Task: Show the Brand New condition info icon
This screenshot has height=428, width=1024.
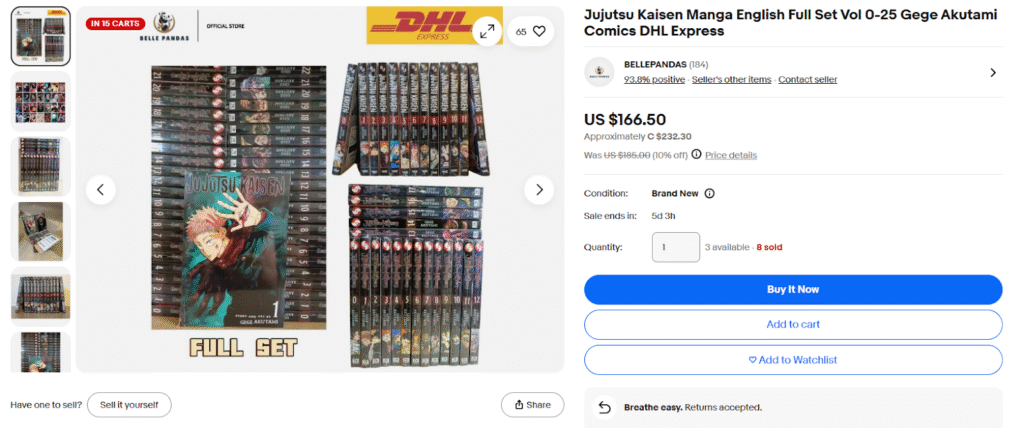Action: pos(709,193)
